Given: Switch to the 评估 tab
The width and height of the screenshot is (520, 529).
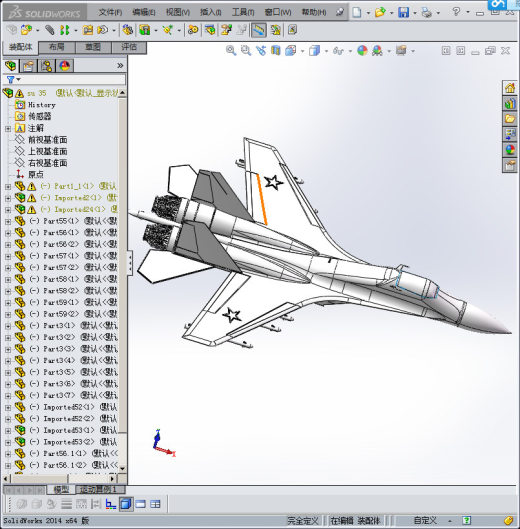Looking at the screenshot, I should (x=129, y=47).
